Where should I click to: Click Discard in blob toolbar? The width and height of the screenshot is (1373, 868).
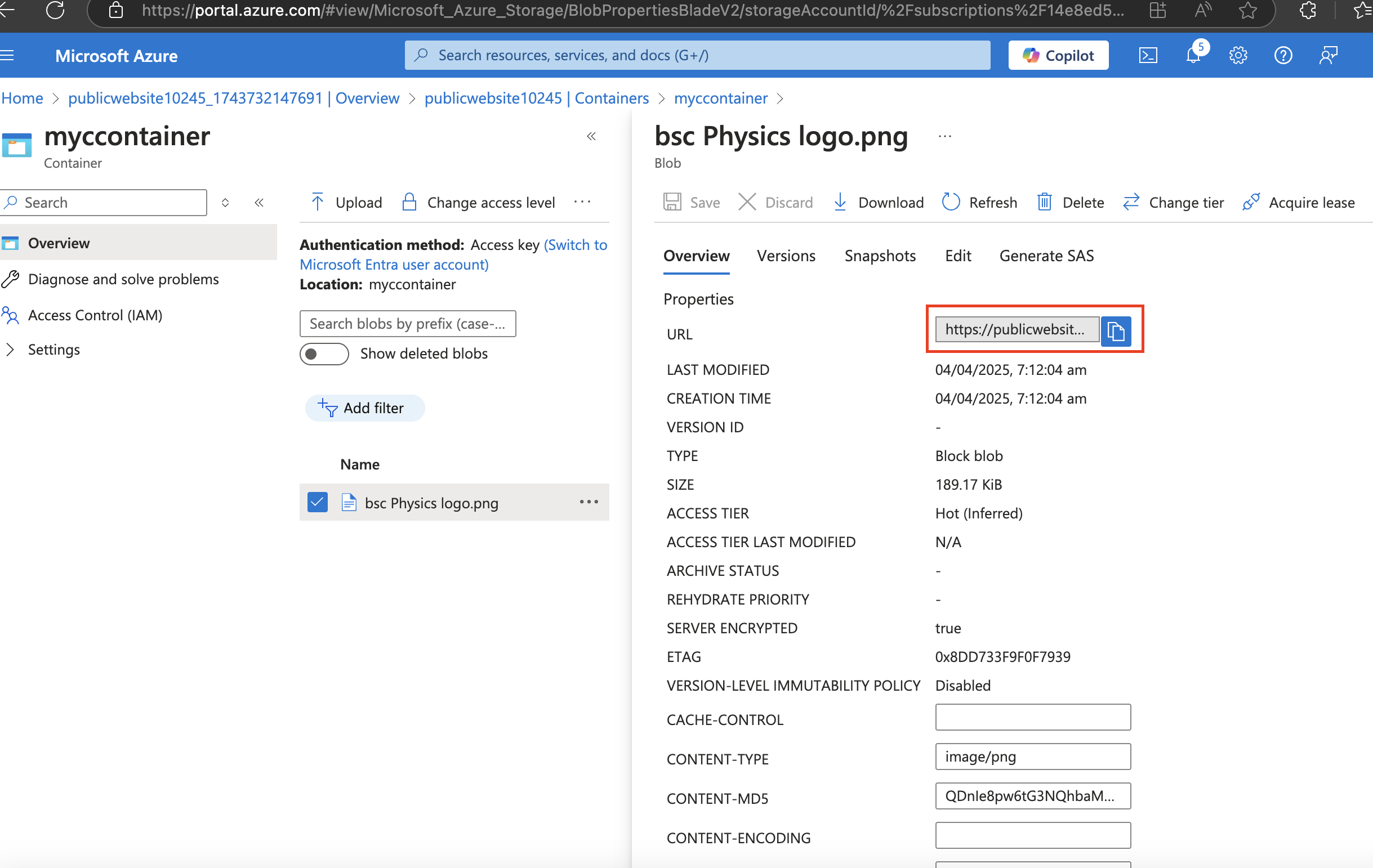pos(775,202)
